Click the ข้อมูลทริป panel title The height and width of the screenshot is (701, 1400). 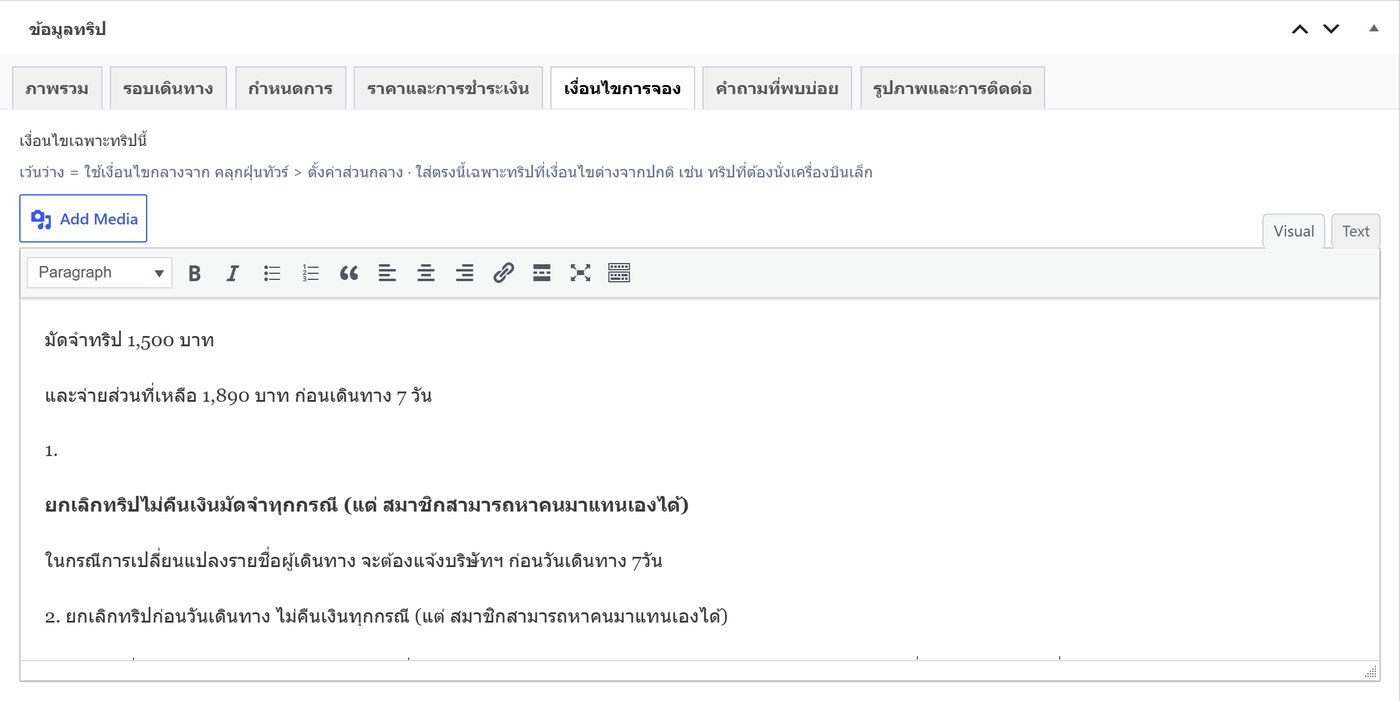(x=67, y=29)
